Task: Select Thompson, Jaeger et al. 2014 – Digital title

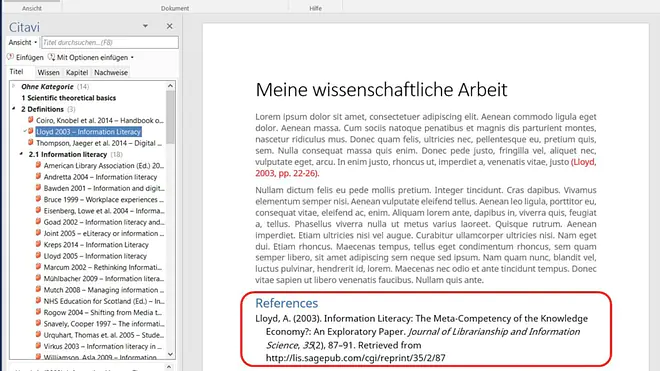Action: tap(99, 143)
